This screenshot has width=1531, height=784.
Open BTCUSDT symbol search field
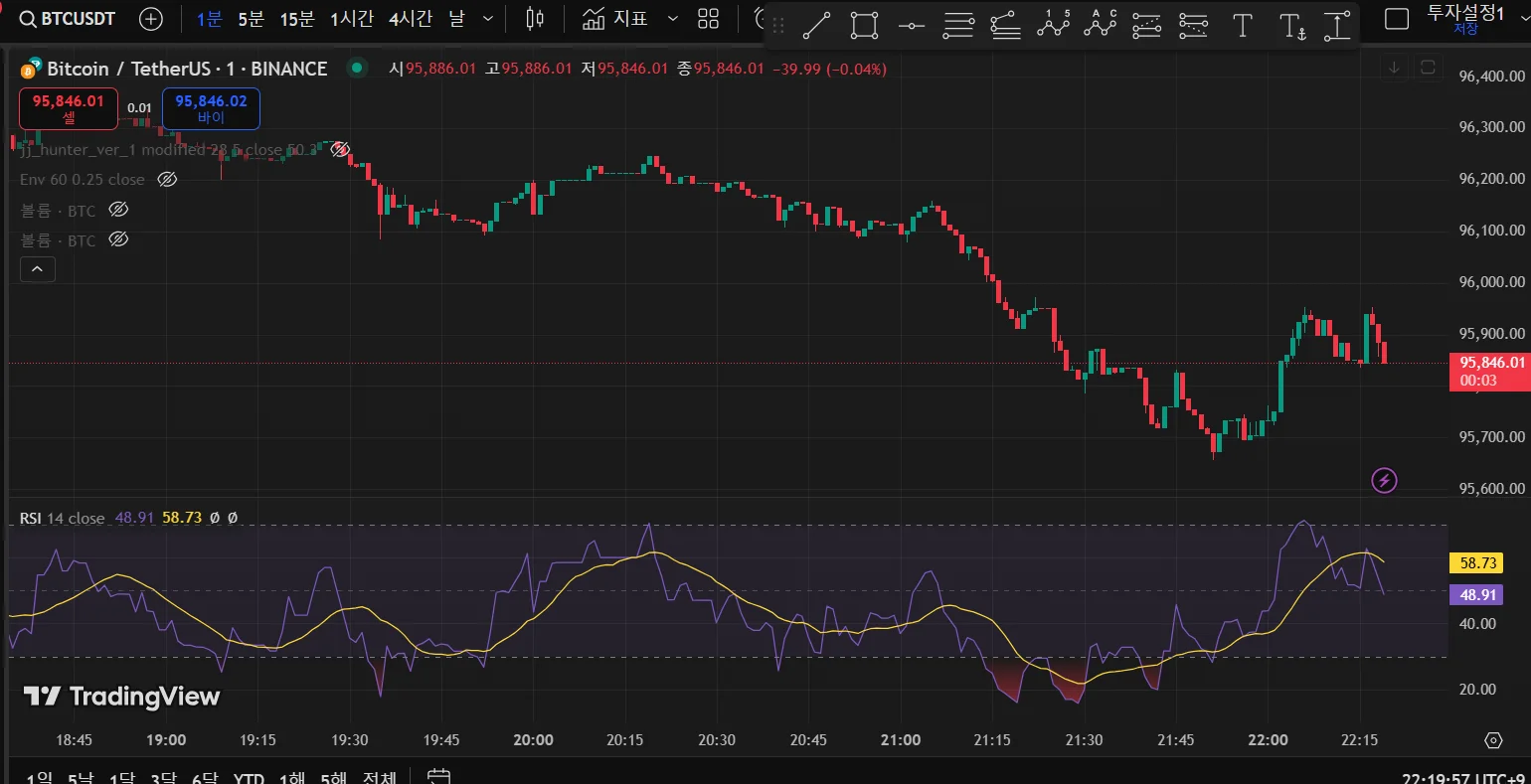coord(68,19)
